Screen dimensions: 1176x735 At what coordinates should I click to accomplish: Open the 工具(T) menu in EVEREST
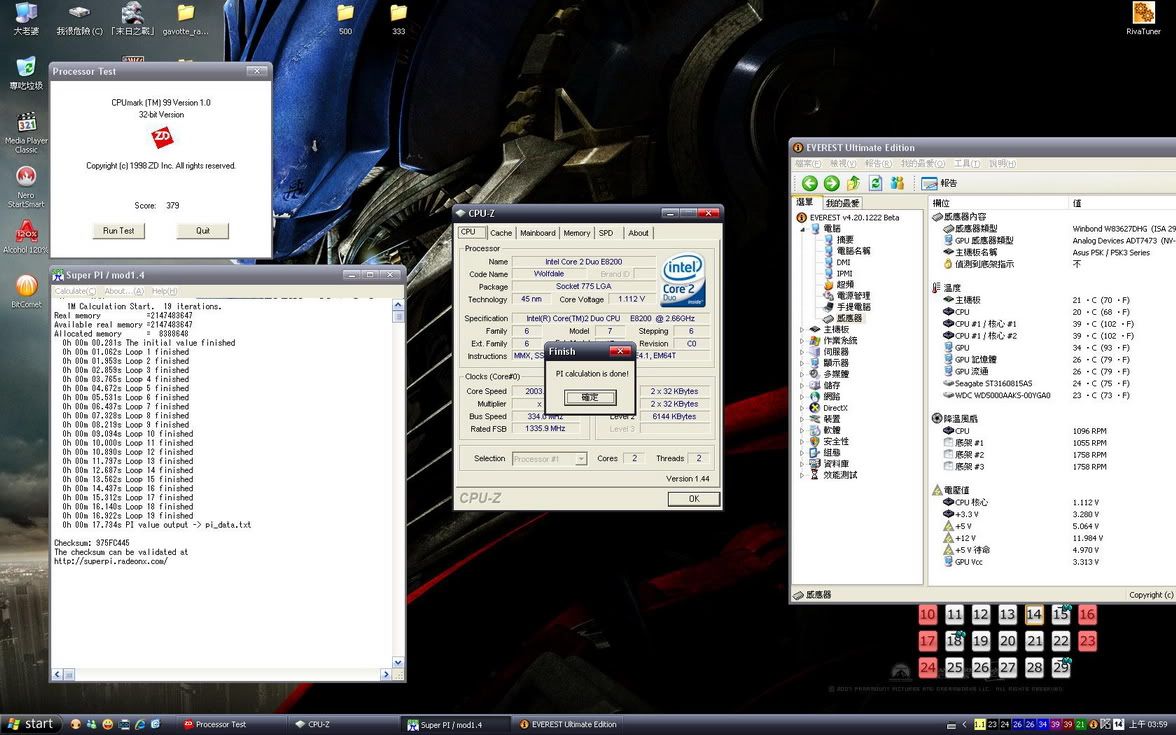(x=967, y=164)
